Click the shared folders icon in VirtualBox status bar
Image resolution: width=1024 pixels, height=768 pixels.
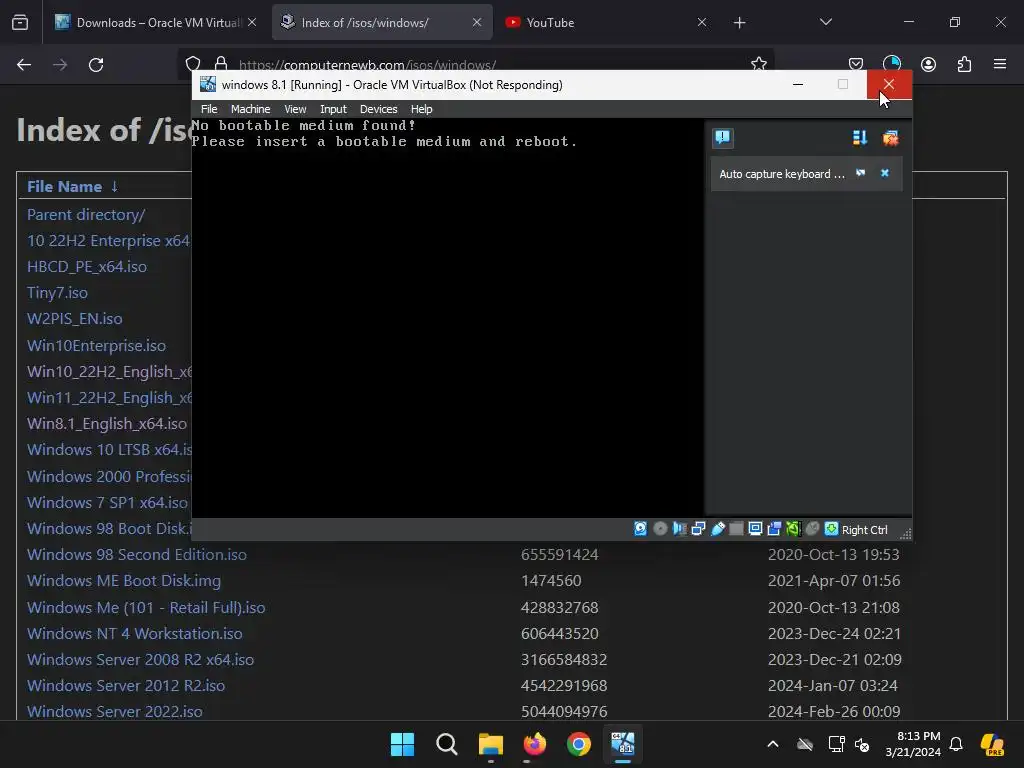click(736, 529)
